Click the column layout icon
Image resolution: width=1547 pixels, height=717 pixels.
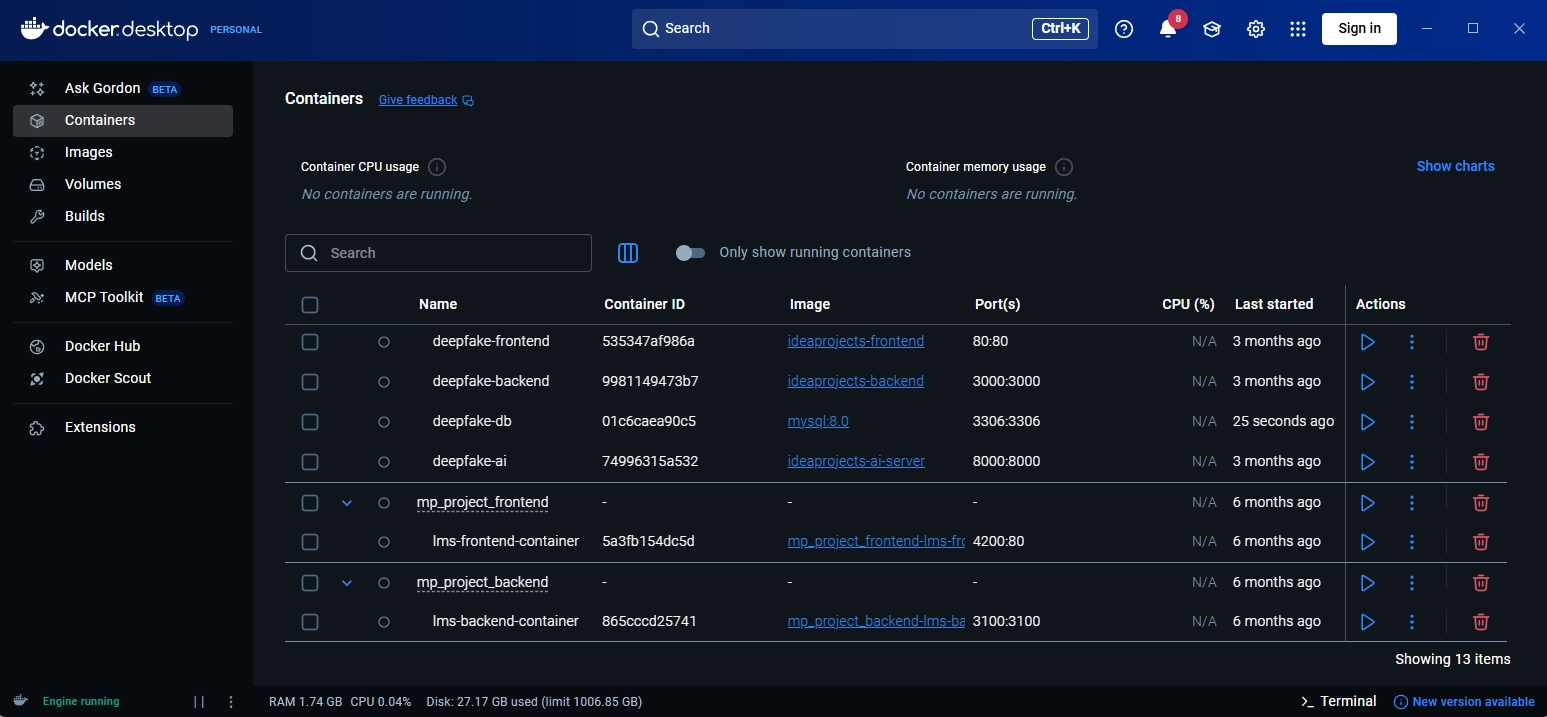tap(628, 253)
